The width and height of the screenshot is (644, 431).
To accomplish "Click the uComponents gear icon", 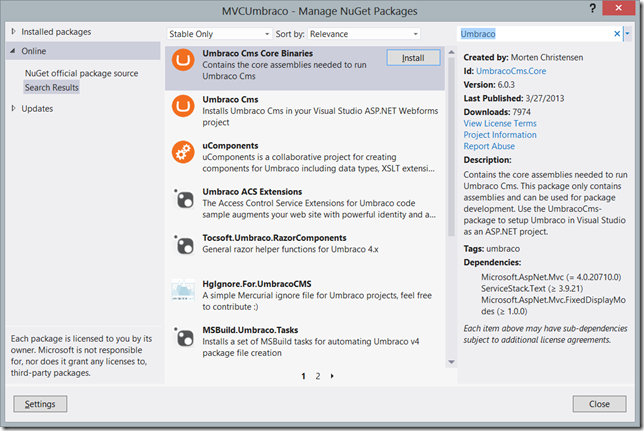I will (x=183, y=152).
